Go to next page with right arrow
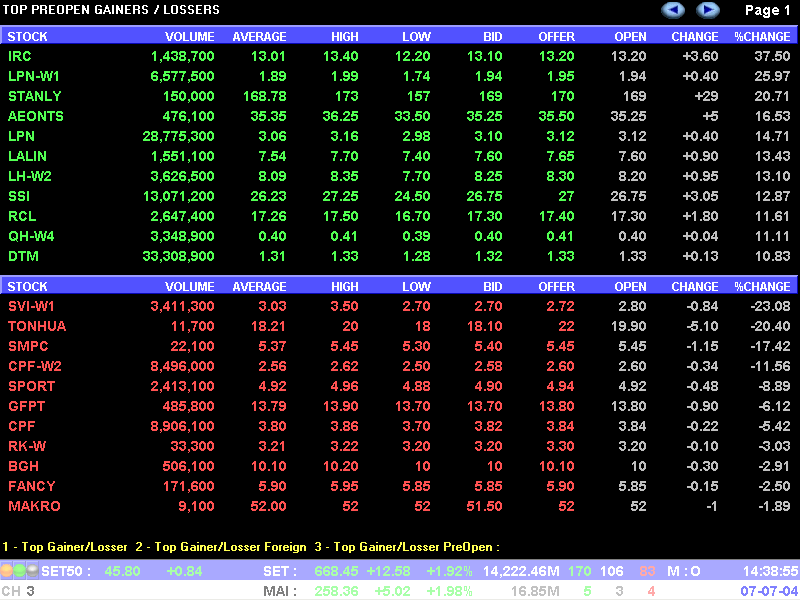This screenshot has height=600, width=800. [708, 10]
